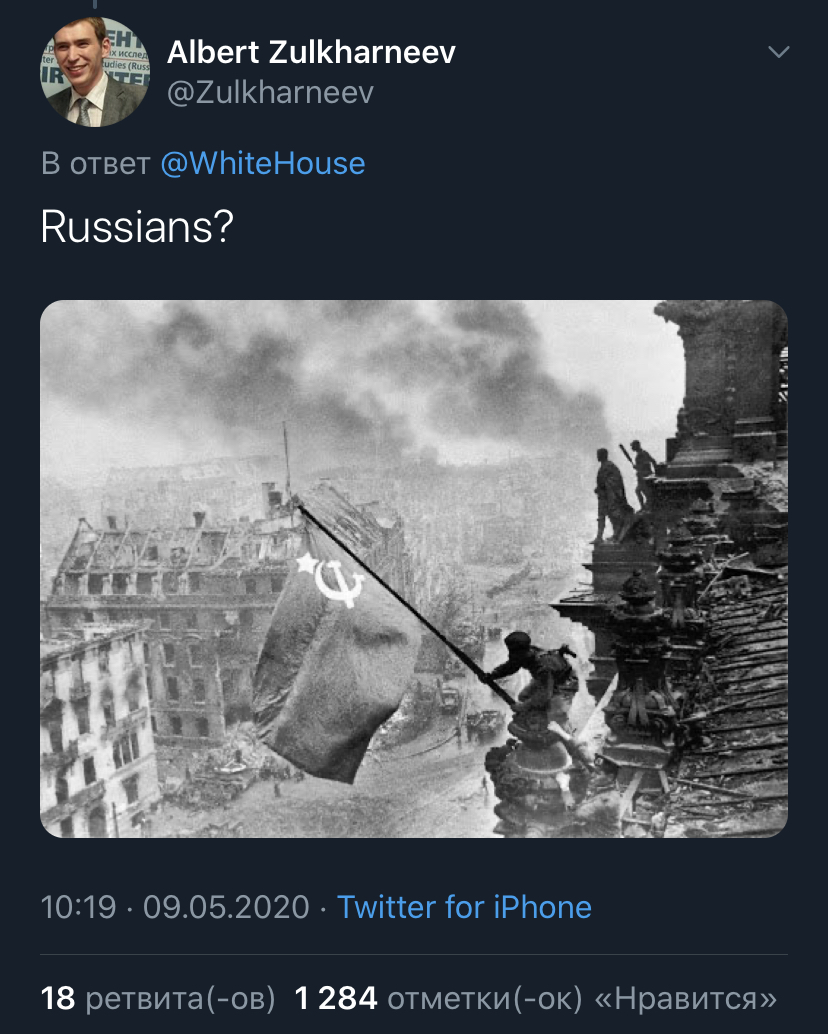Open the @WhiteHouse mention link
This screenshot has width=828, height=1034.
point(263,163)
